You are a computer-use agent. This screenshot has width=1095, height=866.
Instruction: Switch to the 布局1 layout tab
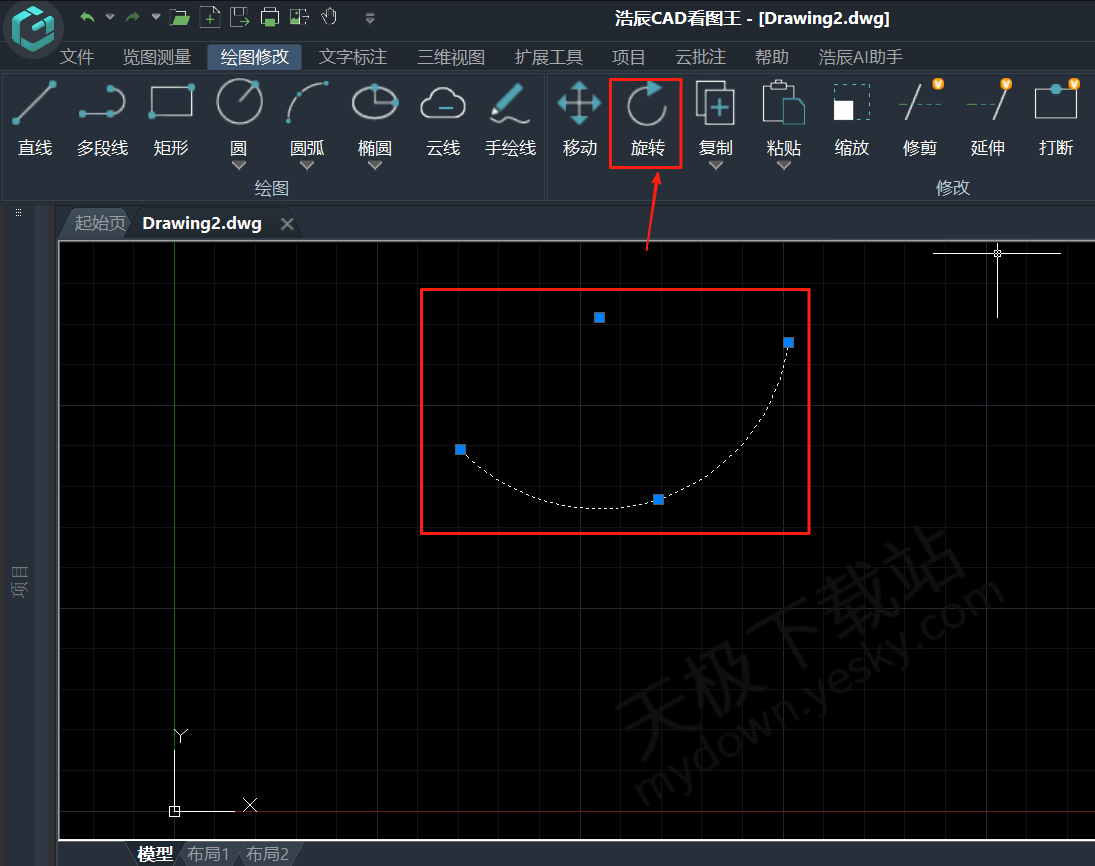(209, 854)
